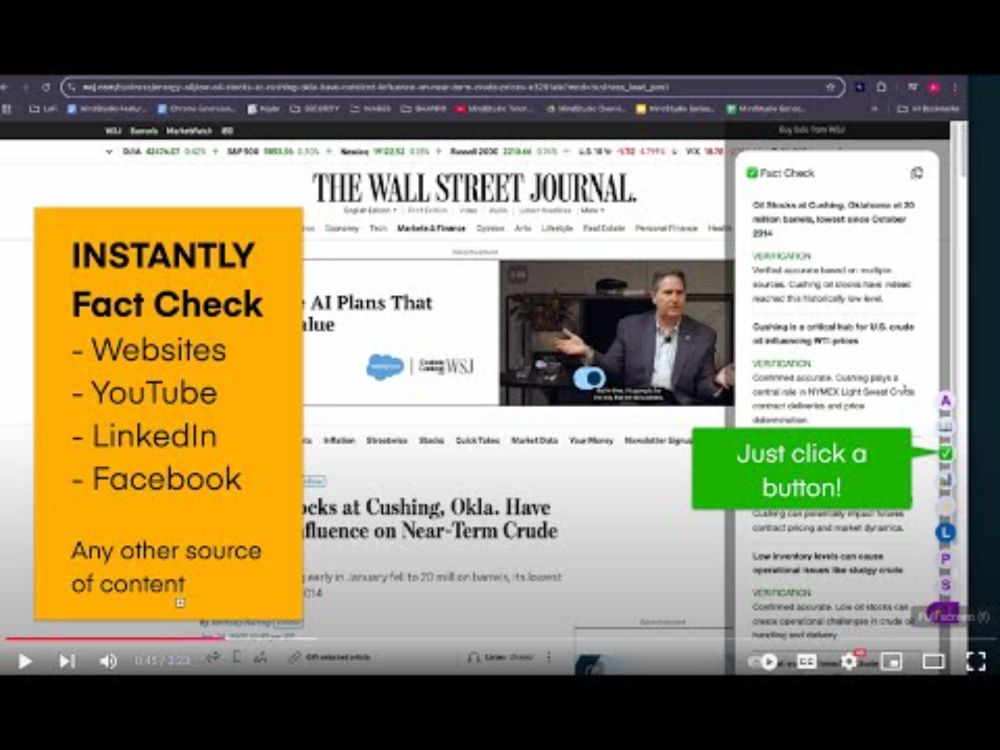Open the Personal Finance section
The width and height of the screenshot is (1000, 750).
point(666,228)
